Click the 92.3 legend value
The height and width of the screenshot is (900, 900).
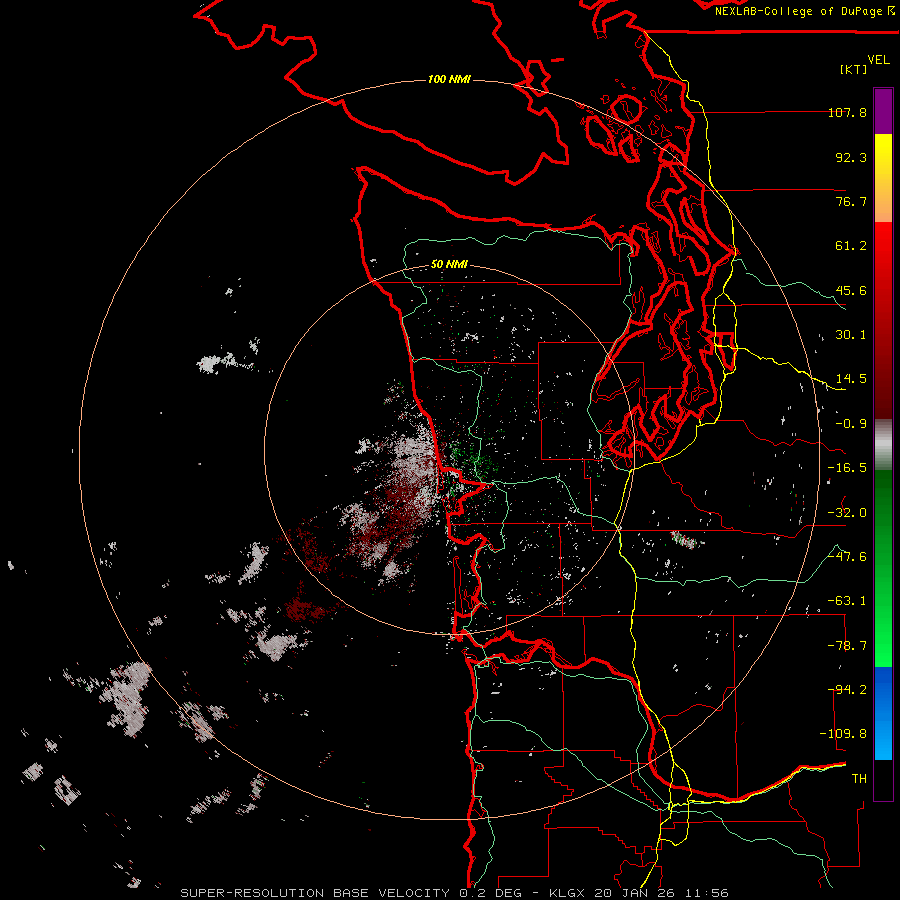(x=851, y=157)
